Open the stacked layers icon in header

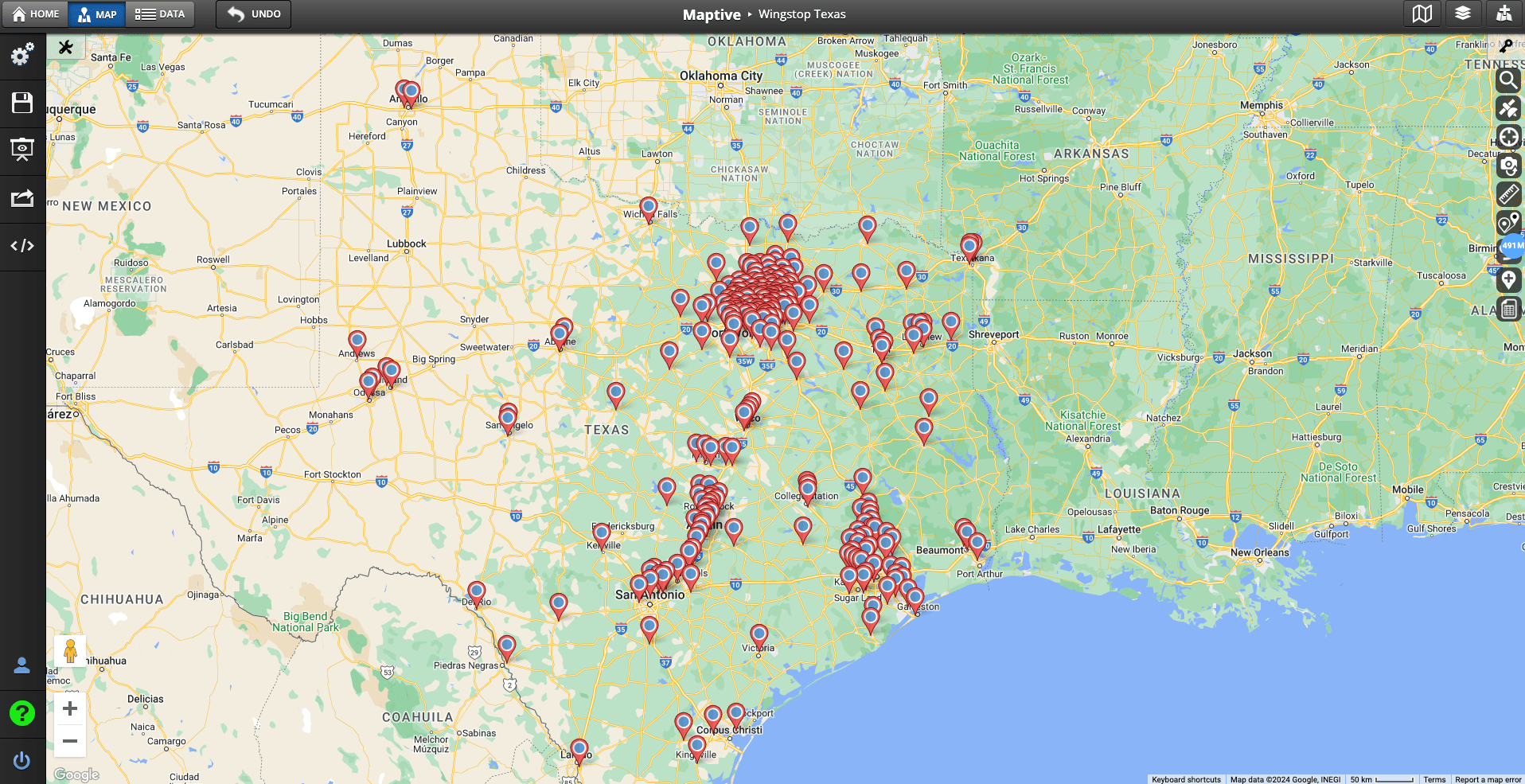click(x=1463, y=14)
